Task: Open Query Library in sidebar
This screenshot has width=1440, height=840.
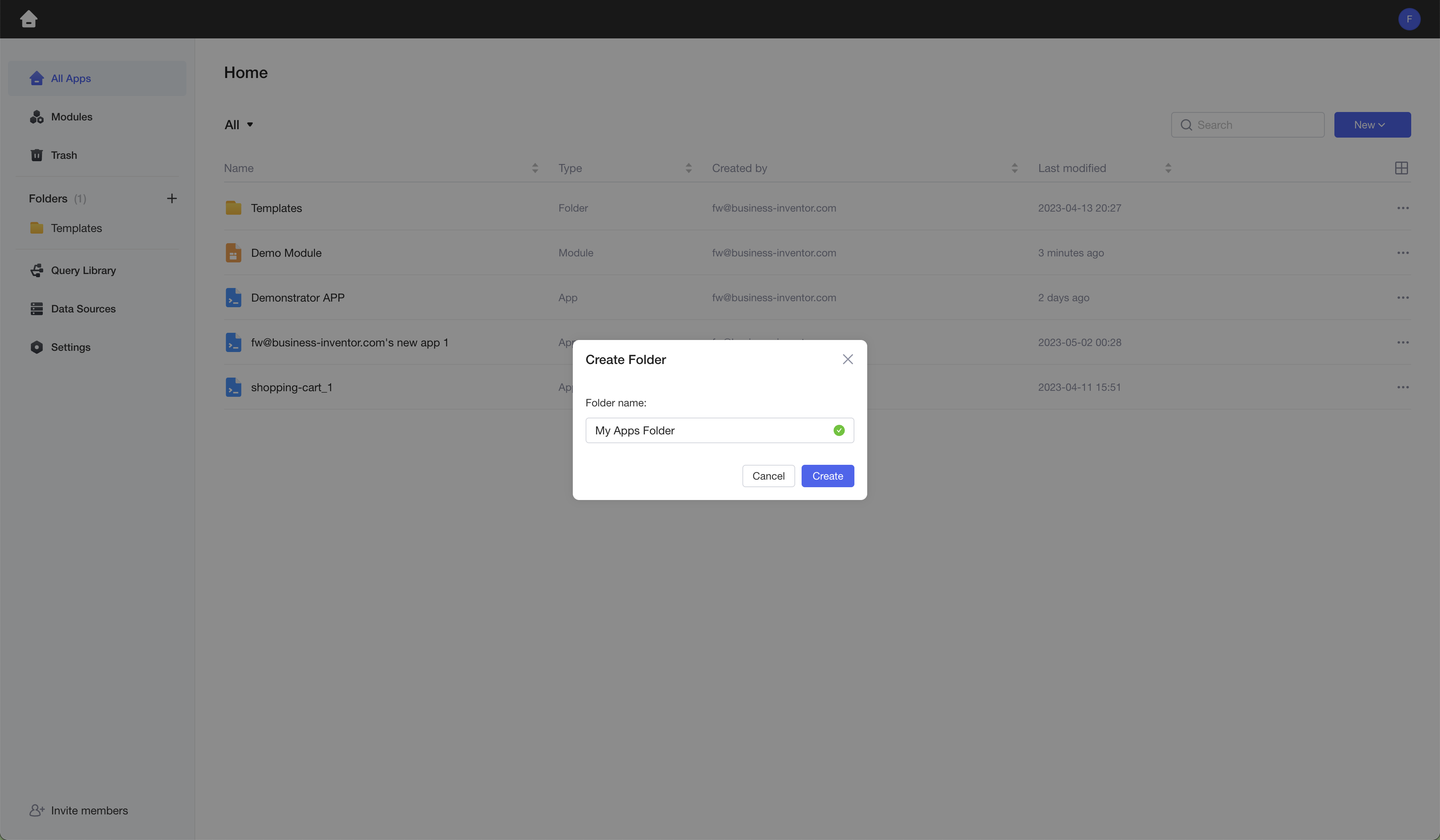Action: (83, 270)
